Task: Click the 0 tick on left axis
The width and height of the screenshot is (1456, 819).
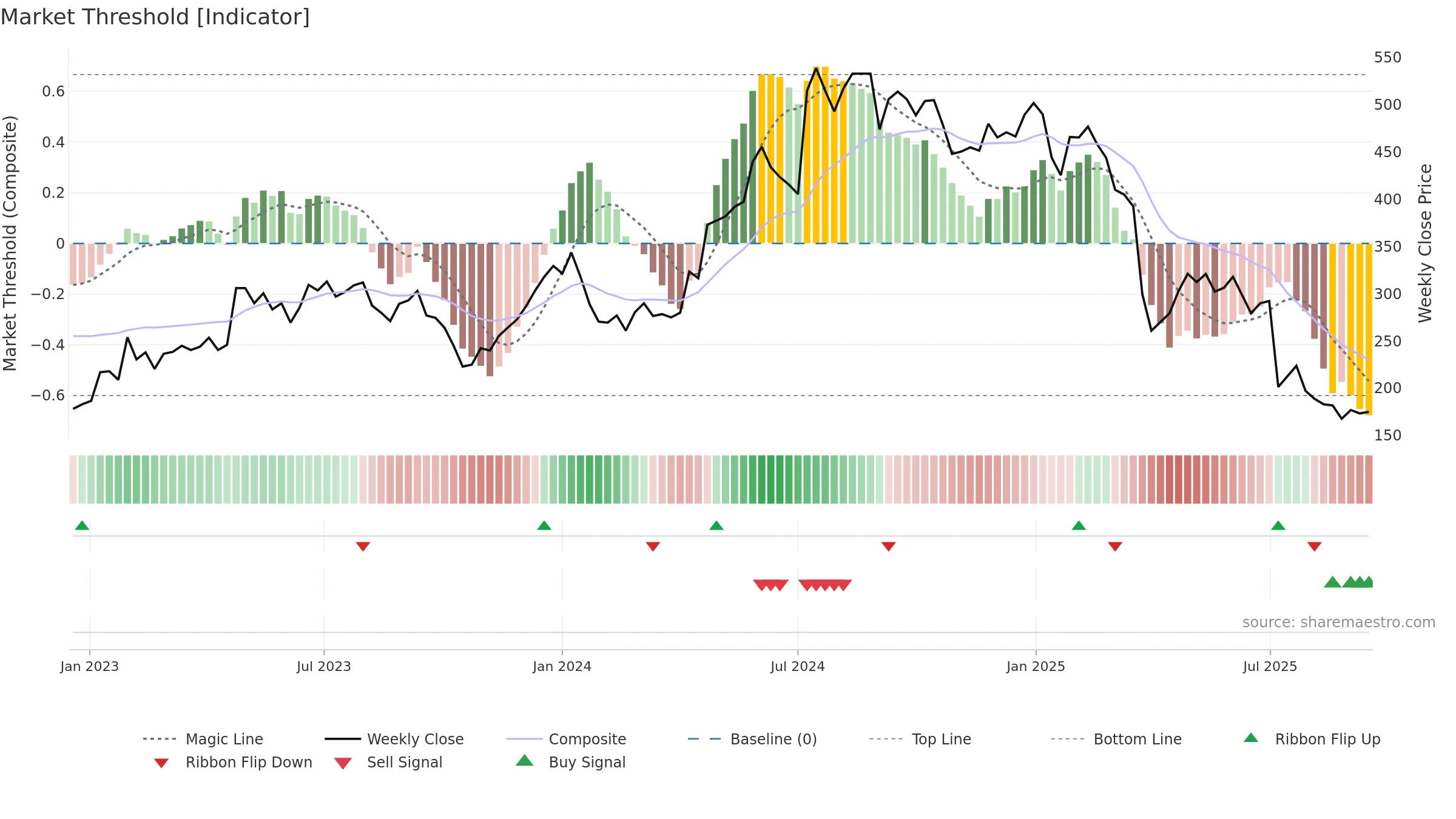Action: [x=60, y=243]
